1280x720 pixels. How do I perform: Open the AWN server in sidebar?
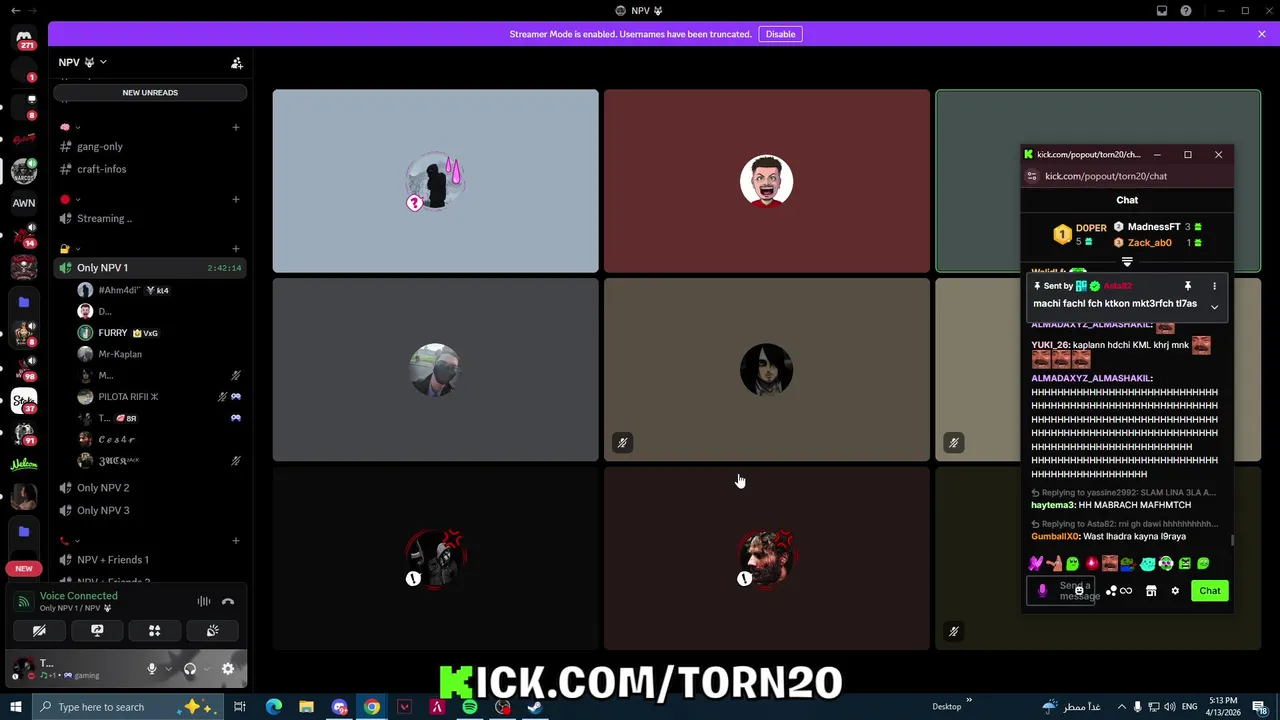(24, 203)
